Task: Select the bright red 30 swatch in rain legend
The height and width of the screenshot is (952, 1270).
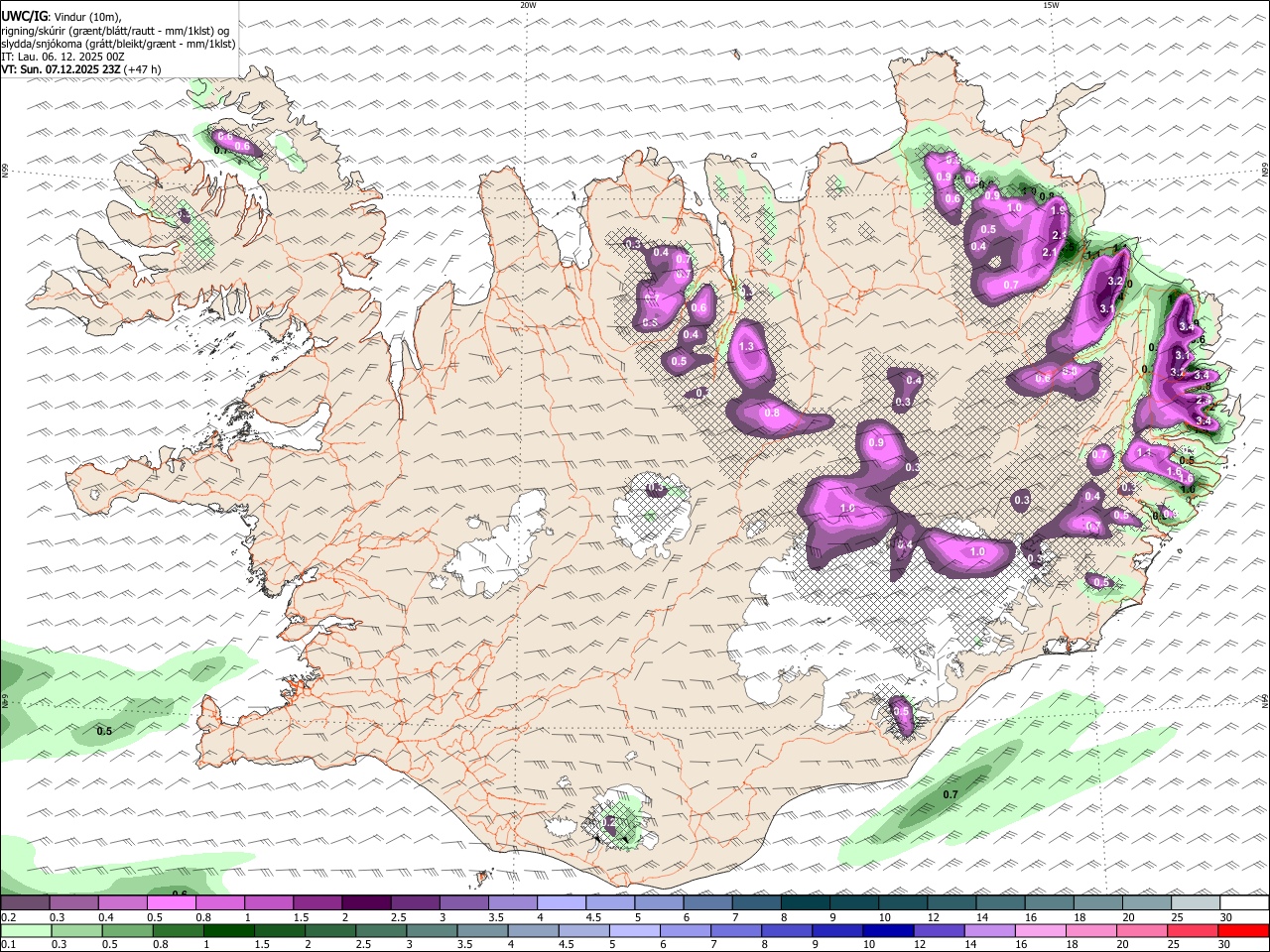Action: 1243,930
